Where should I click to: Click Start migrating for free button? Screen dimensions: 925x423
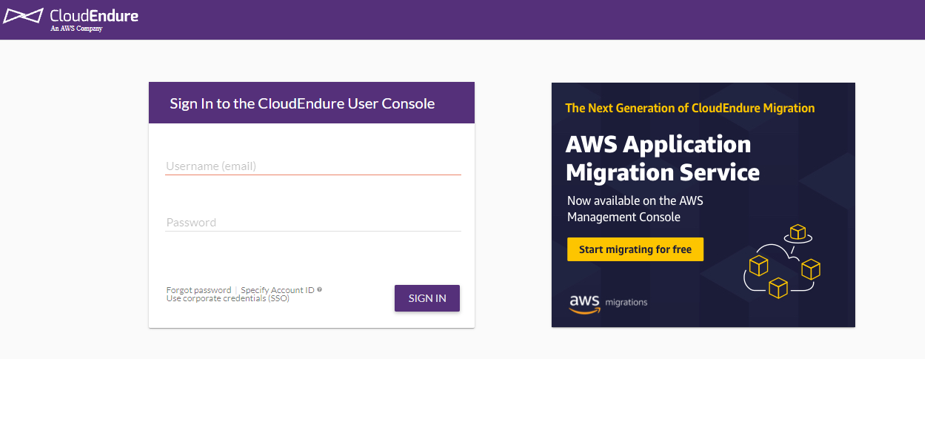click(635, 250)
